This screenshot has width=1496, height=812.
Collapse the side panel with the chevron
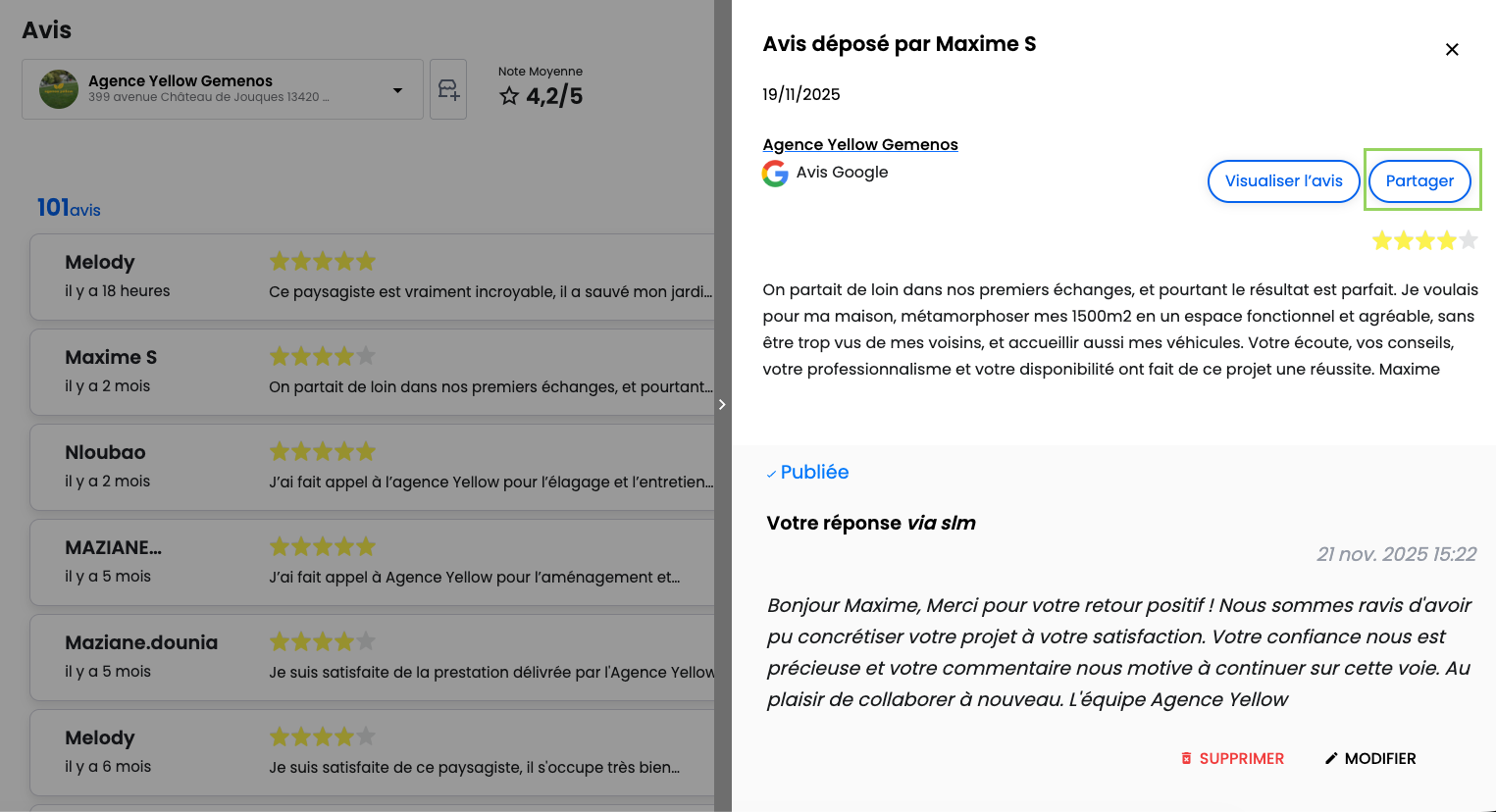[722, 404]
